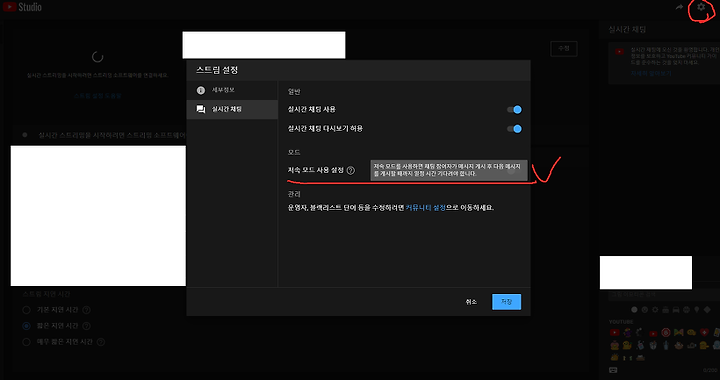Select the car emoji category
Screen dimensions: 720x380
point(676,310)
